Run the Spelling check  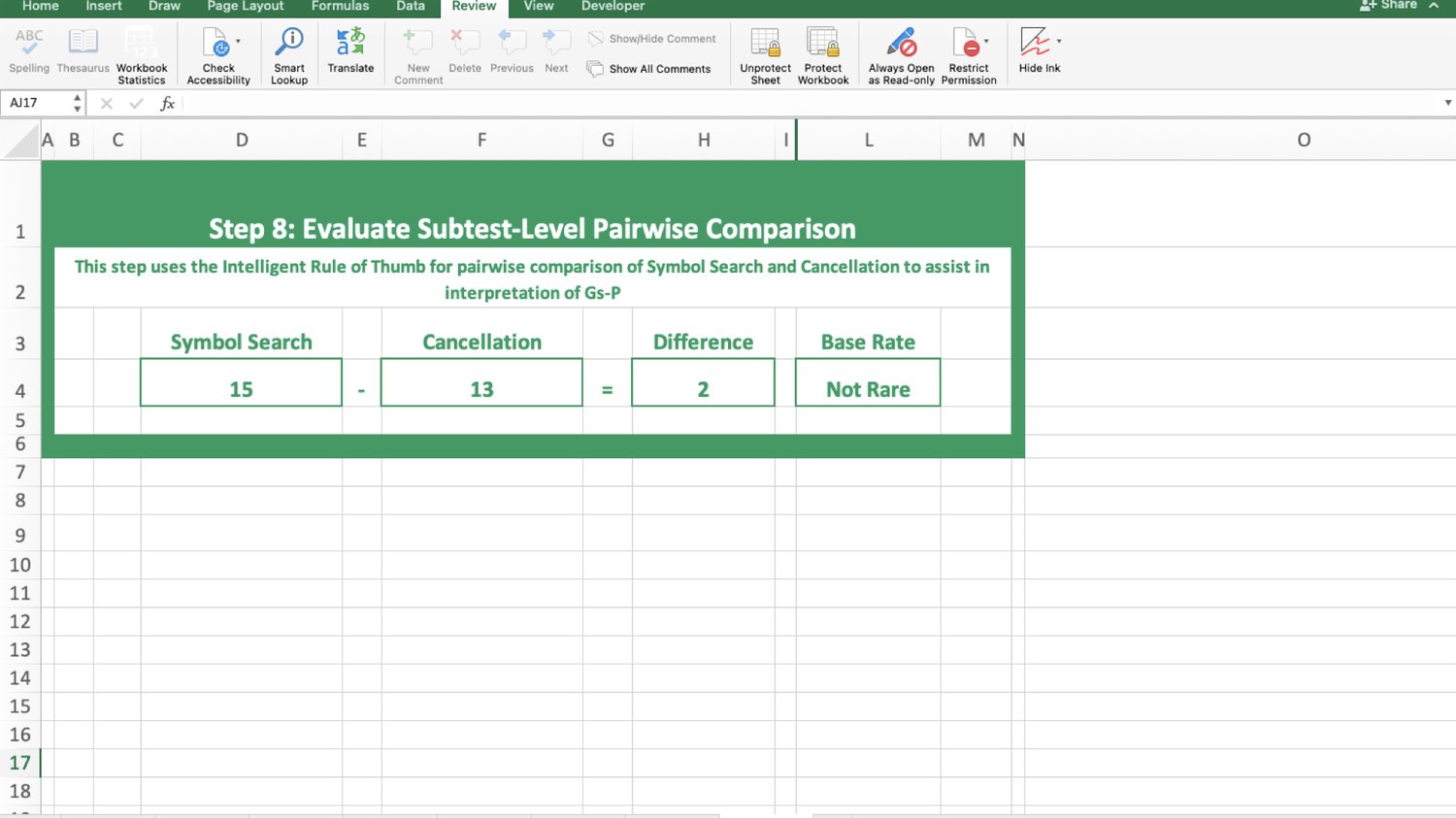[x=29, y=51]
